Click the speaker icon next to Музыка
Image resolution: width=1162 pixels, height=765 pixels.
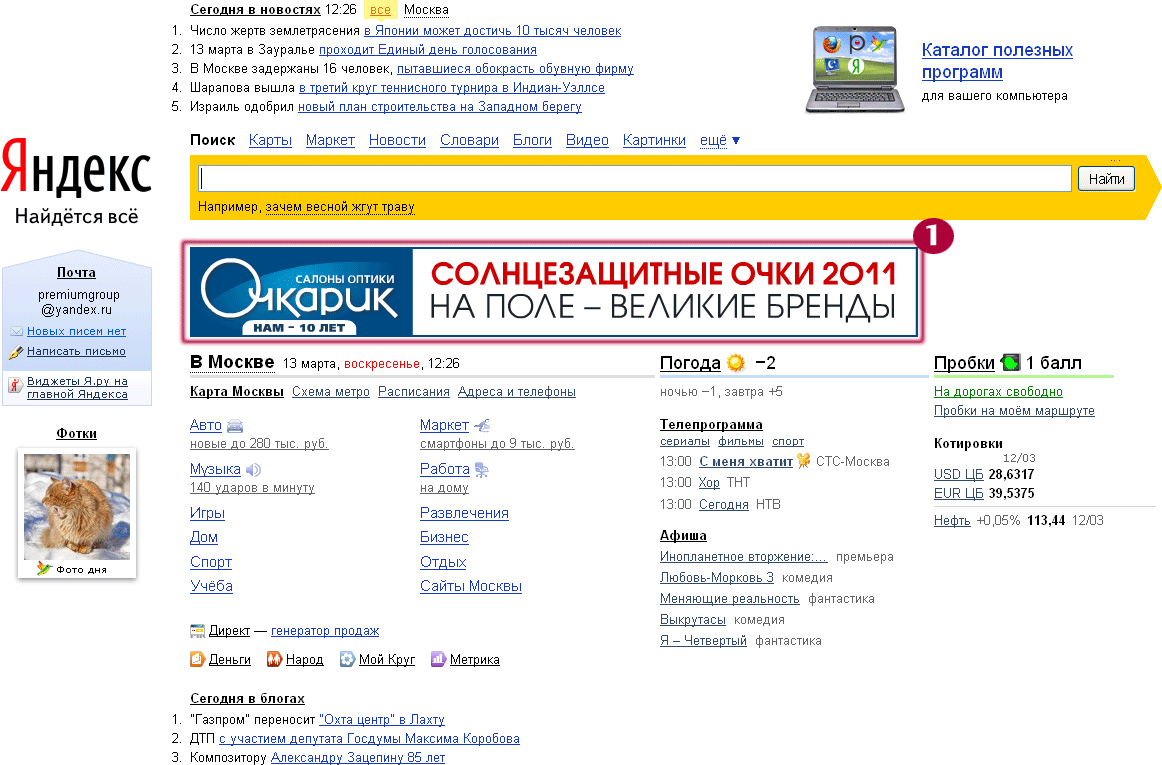tap(253, 469)
